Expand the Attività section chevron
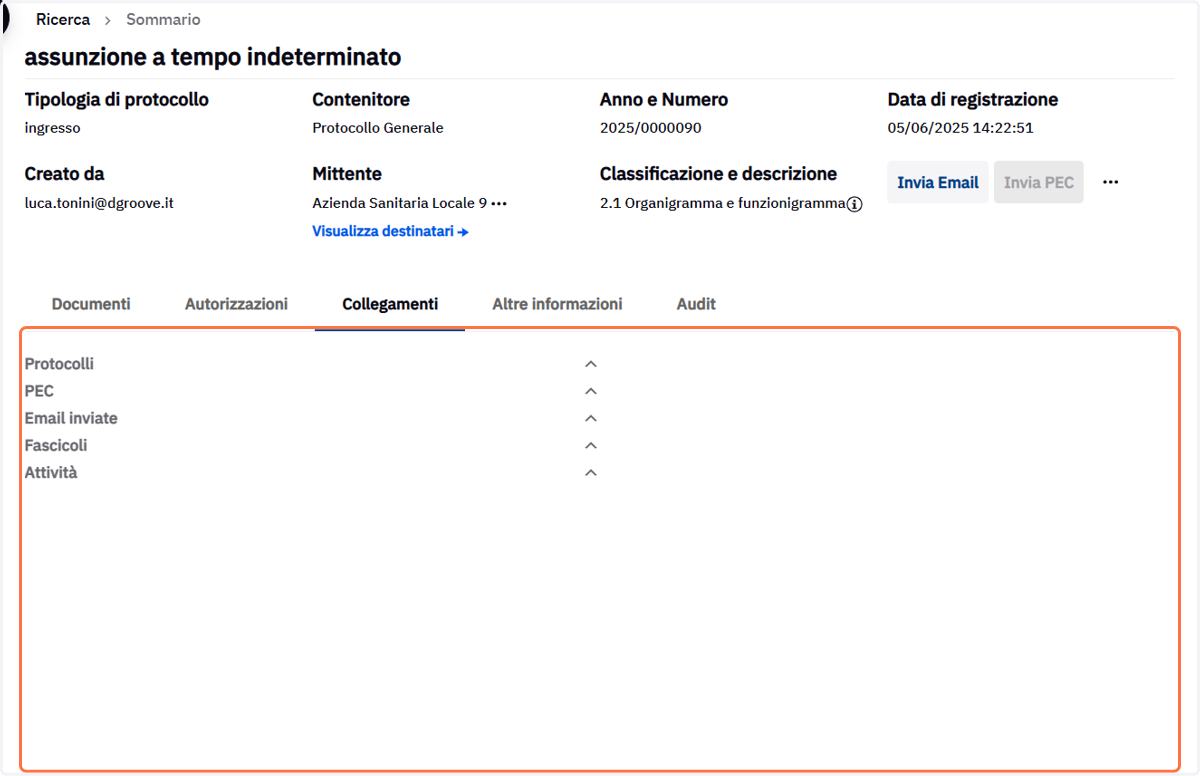The height and width of the screenshot is (776, 1200). click(x=591, y=473)
